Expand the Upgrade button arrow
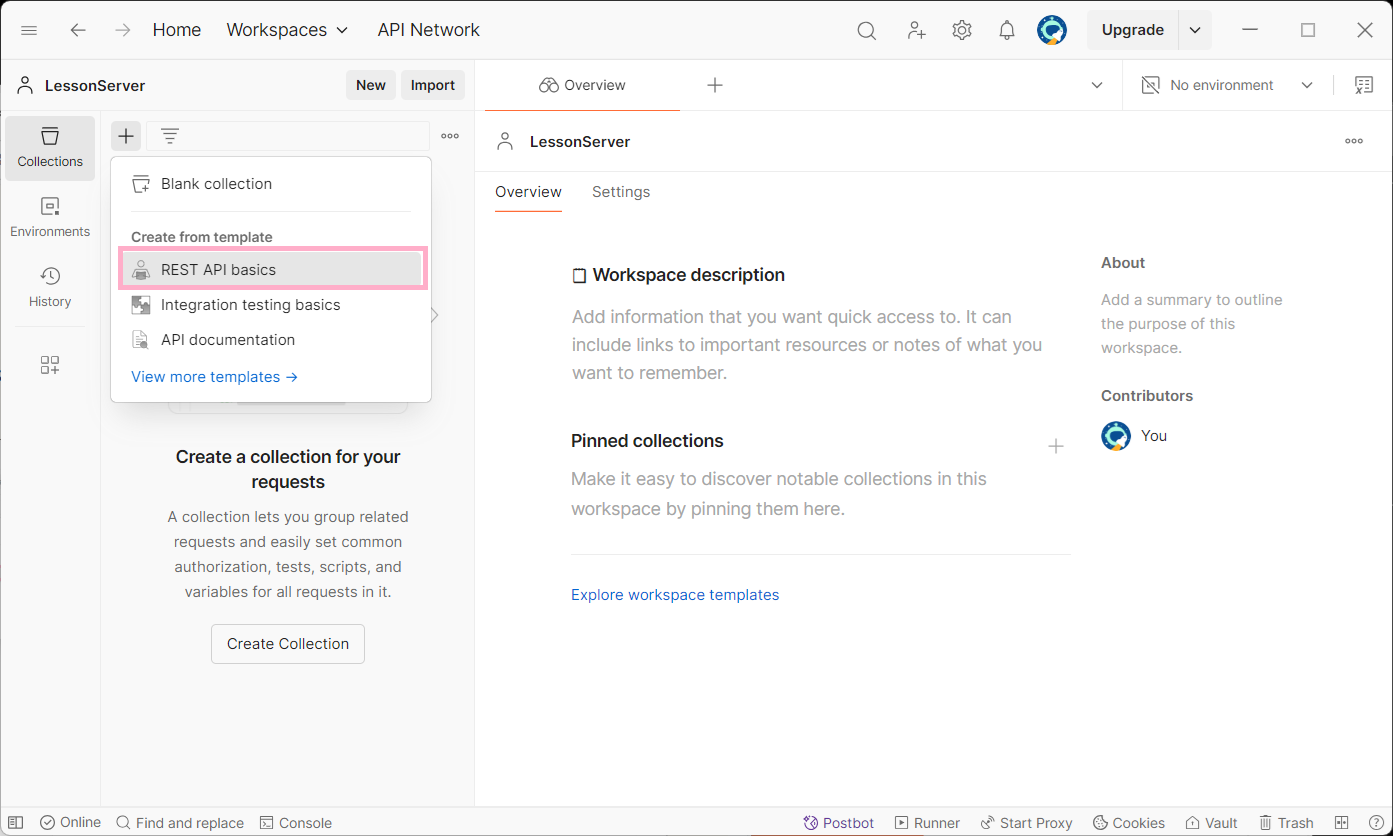The image size is (1393, 836). (x=1195, y=30)
